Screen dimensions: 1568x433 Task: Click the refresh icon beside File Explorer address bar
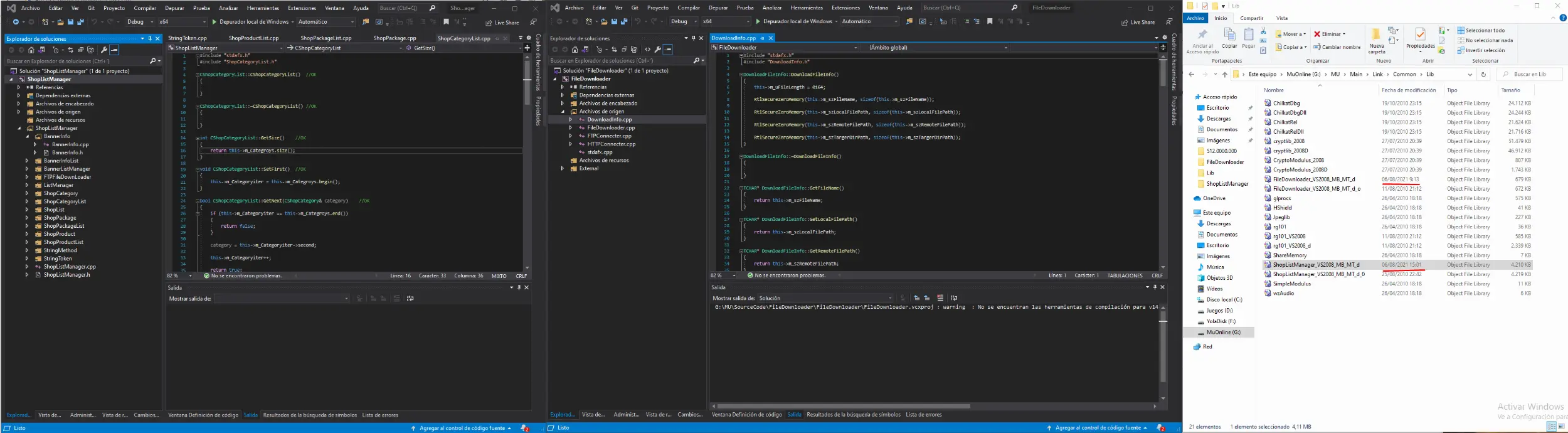pos(1483,74)
